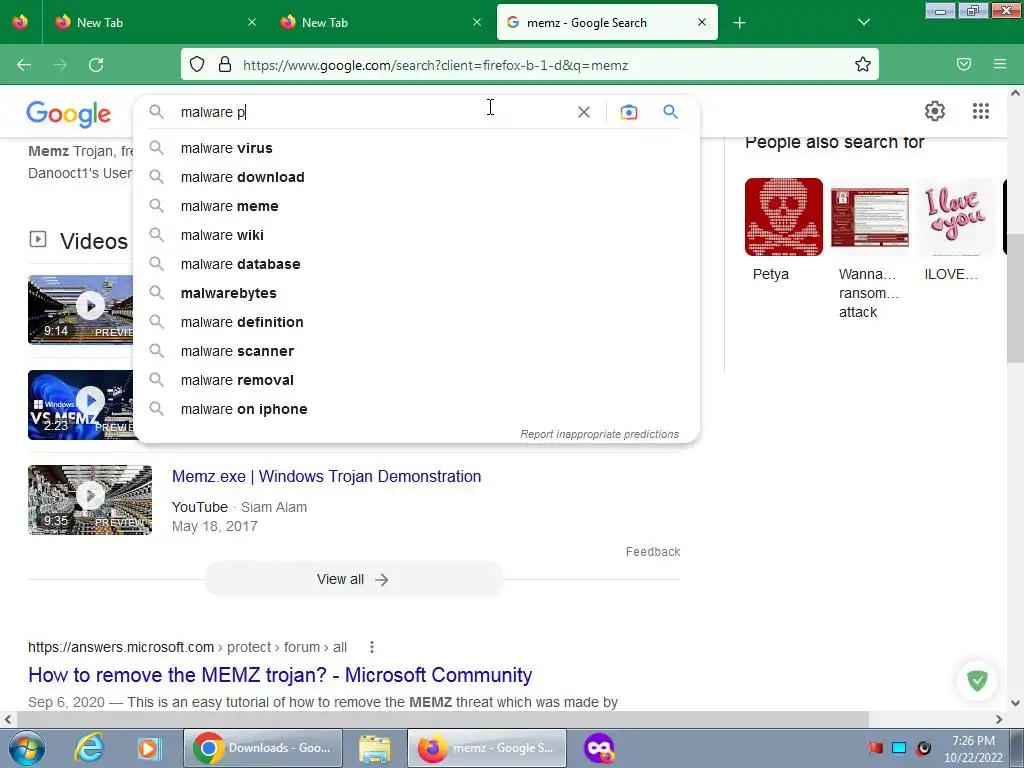Open the file explorer taskbar icon

pyautogui.click(x=375, y=748)
